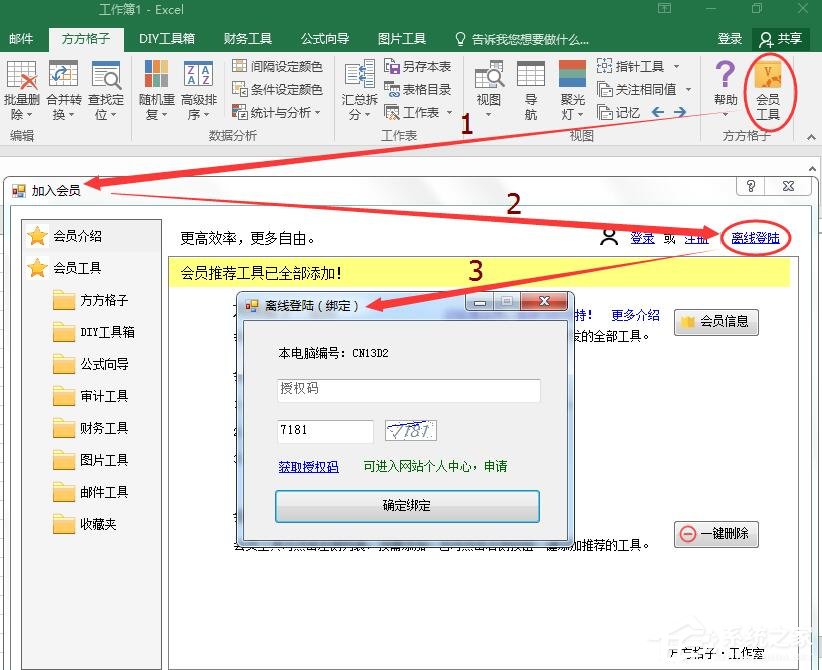The image size is (822, 670).
Task: Click the 获取授权码 link
Action: (x=308, y=467)
